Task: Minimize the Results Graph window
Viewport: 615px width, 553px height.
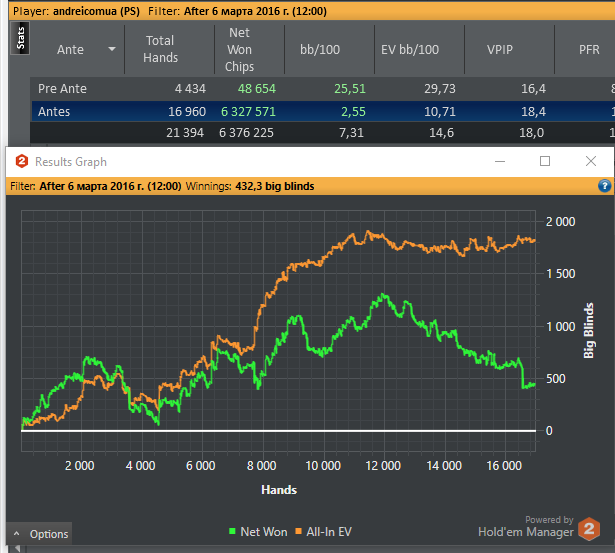Action: (499, 161)
